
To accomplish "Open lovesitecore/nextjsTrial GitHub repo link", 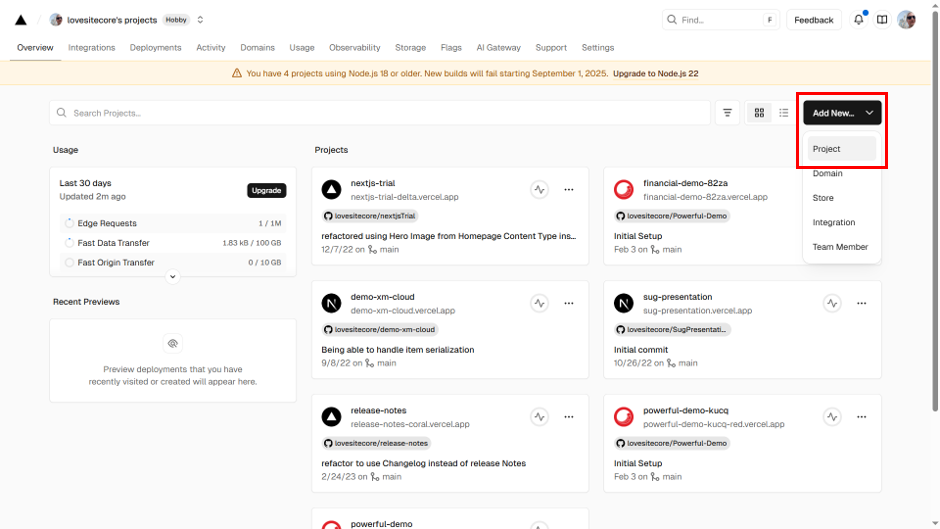I will click(370, 216).
